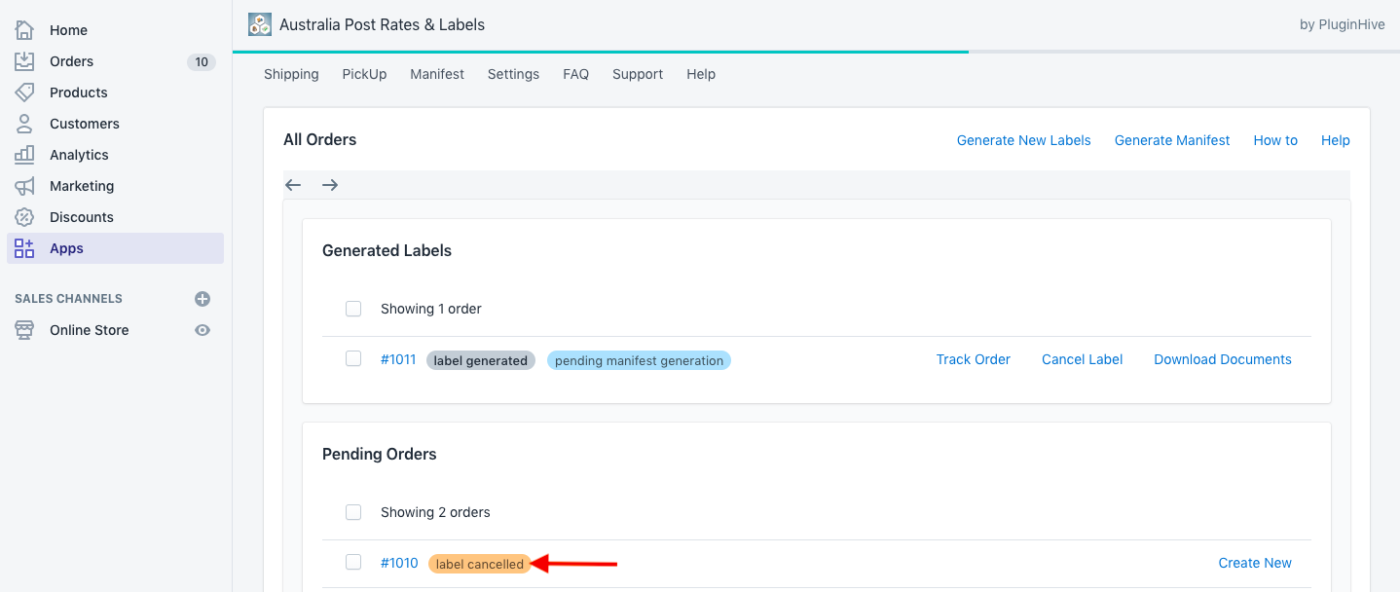Tick the checkbox for order #1010
Viewport: 1400px width, 592px height.
(x=353, y=562)
